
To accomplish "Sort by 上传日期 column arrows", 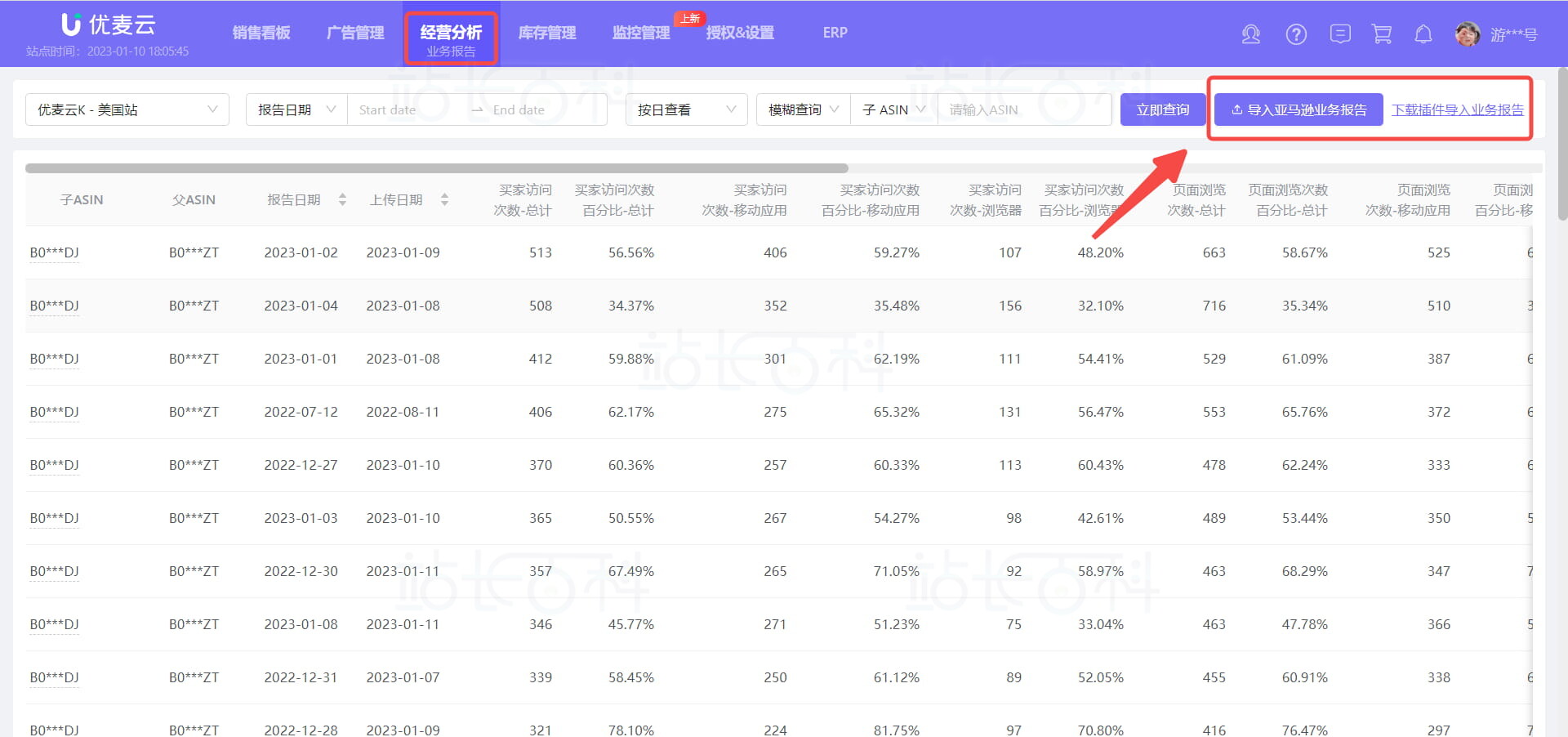I will 444,199.
